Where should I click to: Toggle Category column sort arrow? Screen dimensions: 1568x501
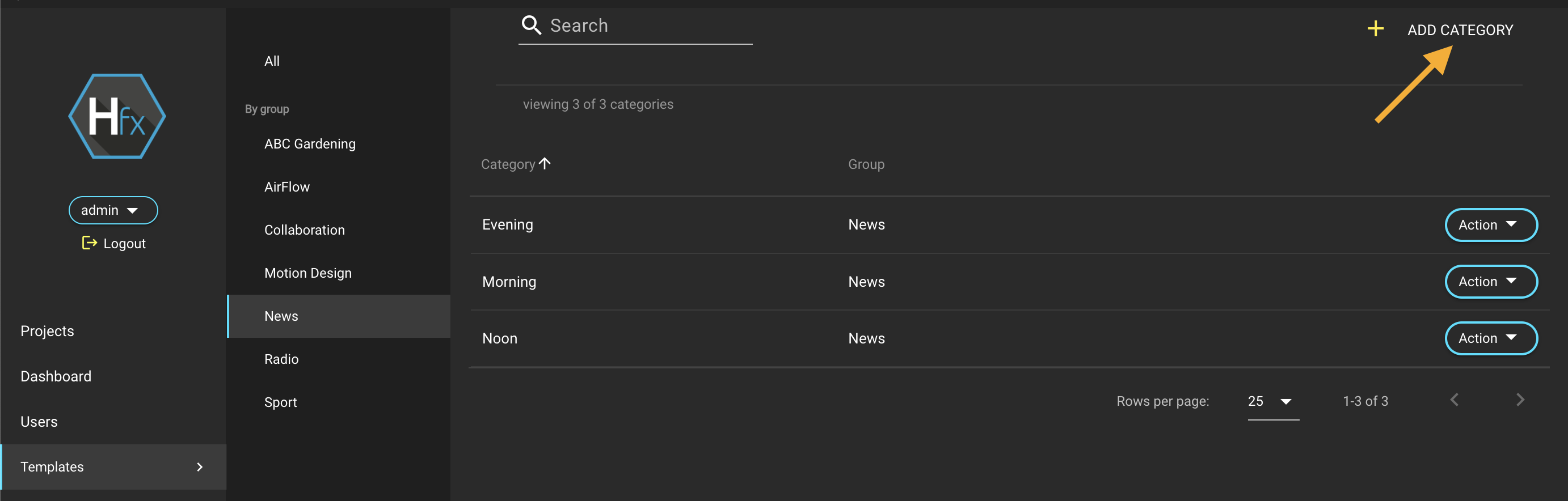545,164
